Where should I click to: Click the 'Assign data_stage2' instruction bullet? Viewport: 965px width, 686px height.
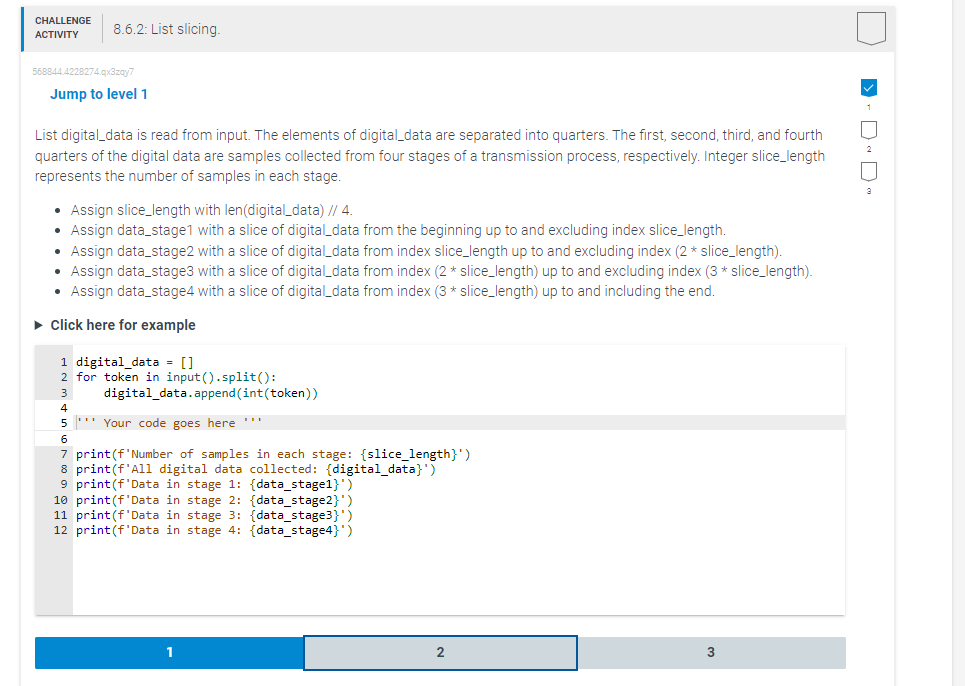coord(426,251)
